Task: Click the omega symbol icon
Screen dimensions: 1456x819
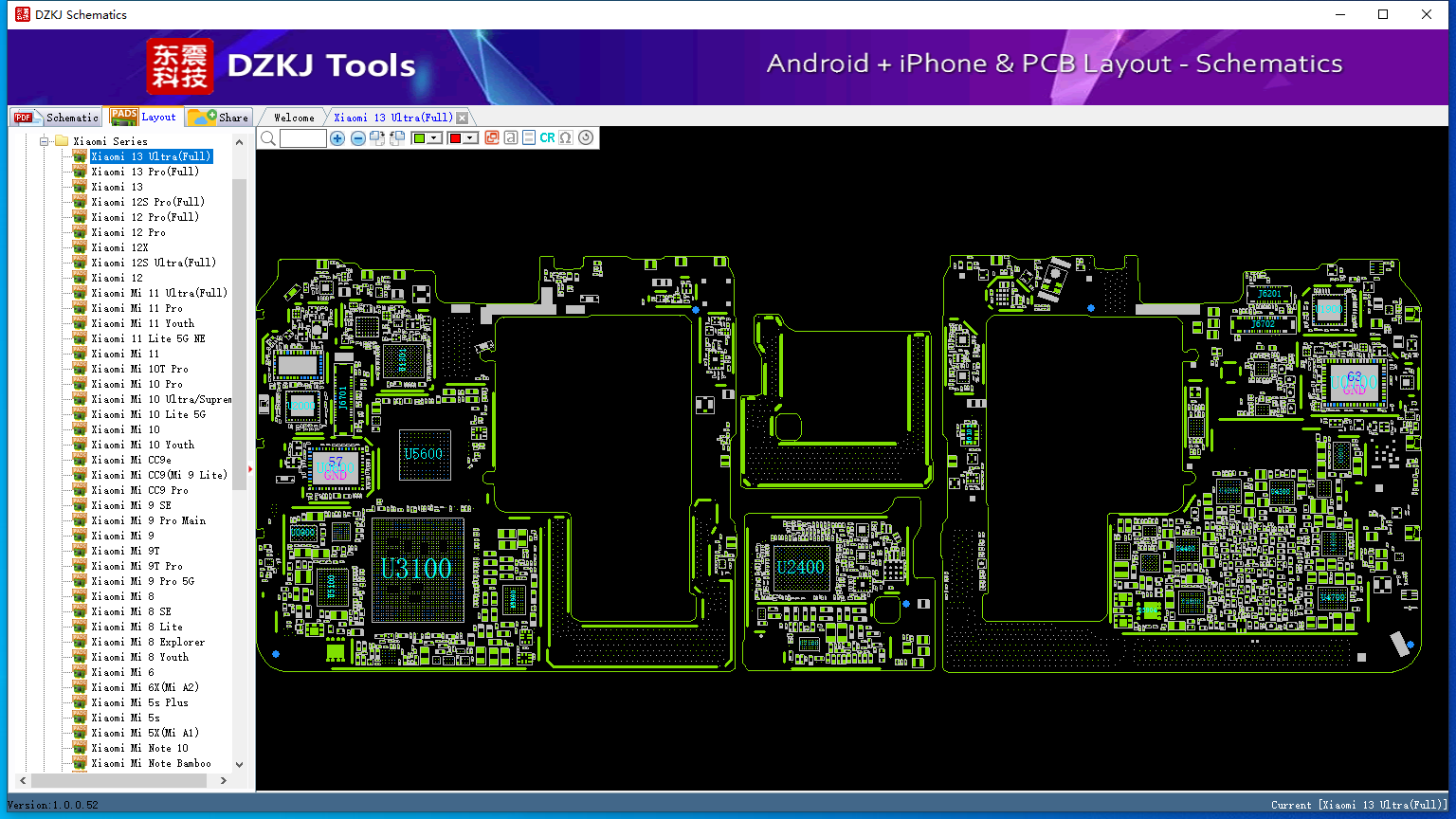Action: click(566, 138)
